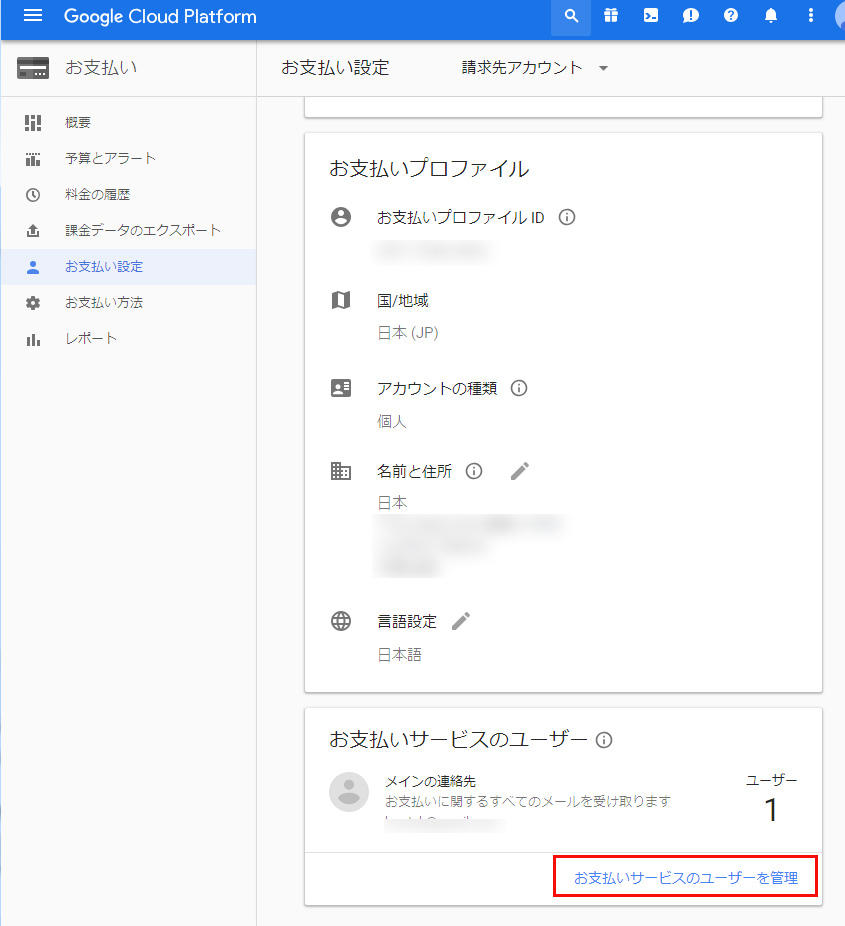This screenshot has height=926, width=845.
Task: Click the gear icon for お支払い方法
Action: coord(33,303)
